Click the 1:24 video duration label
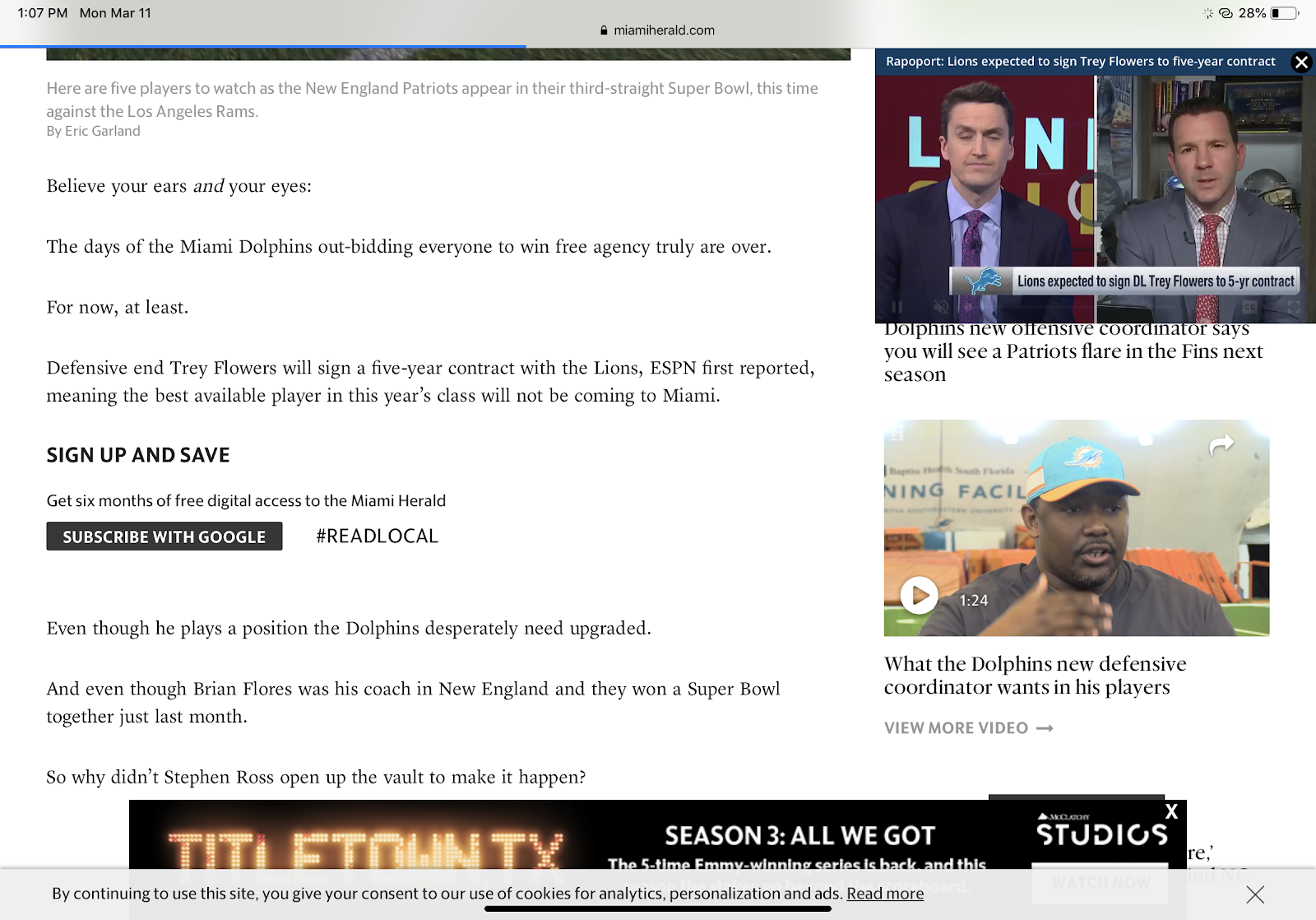The width and height of the screenshot is (1316, 920). point(974,601)
